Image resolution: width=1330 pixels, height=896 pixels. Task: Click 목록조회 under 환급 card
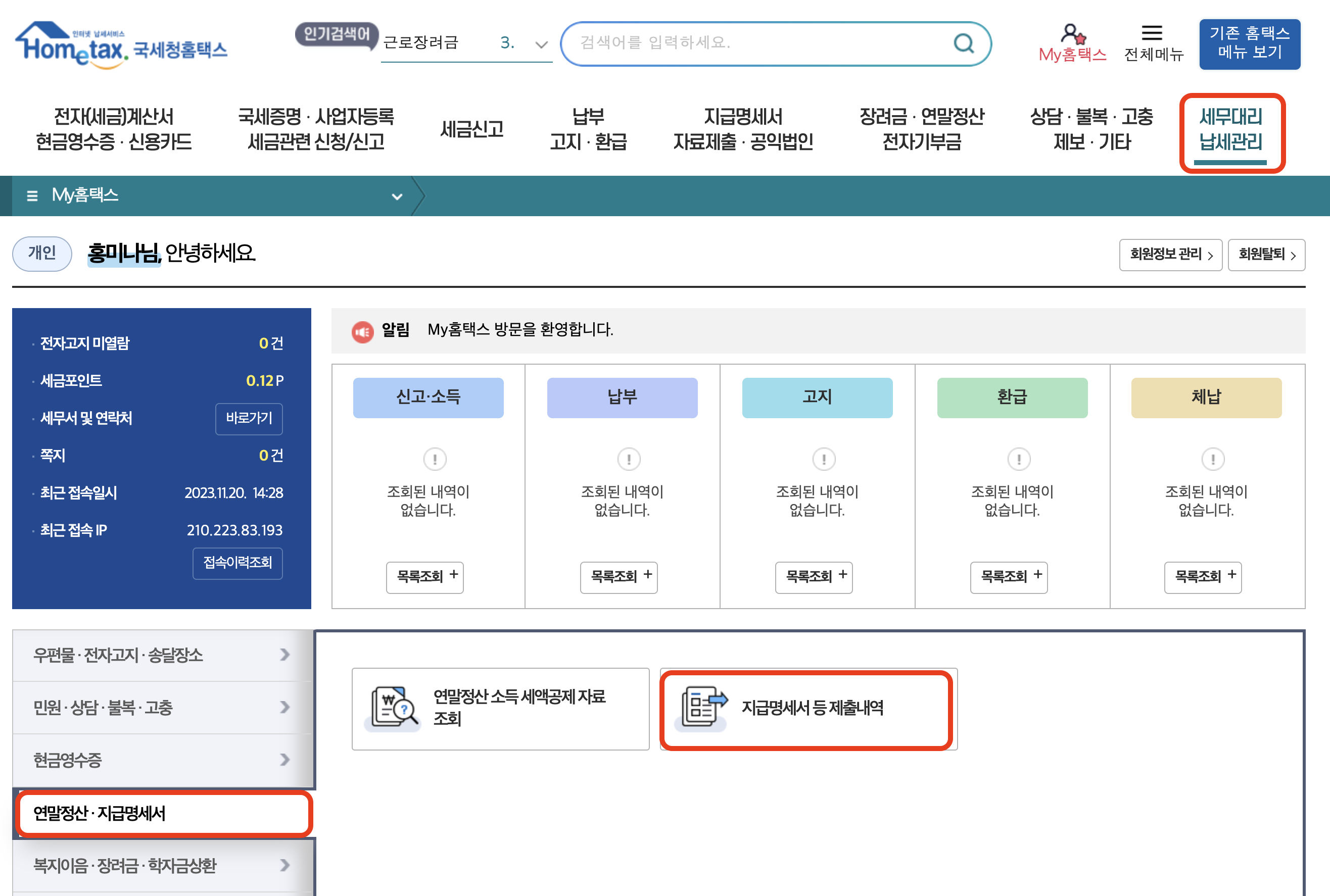coord(1009,577)
